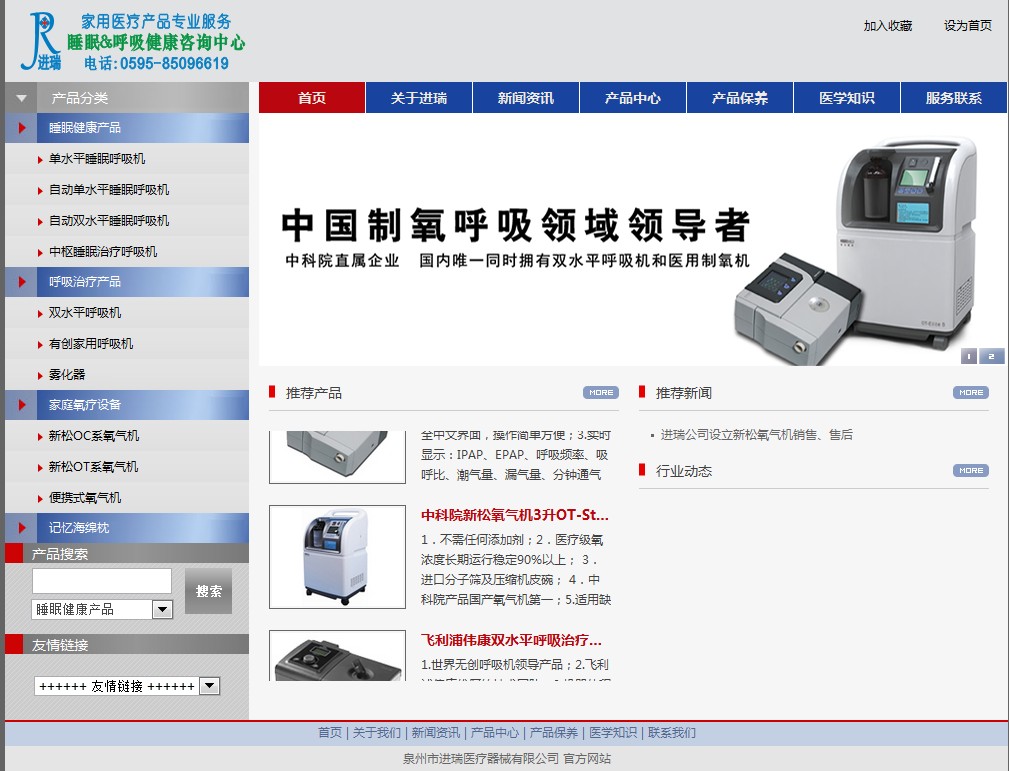Screen dimensions: 1009x771
Task: Switch banner to slide 1
Action: click(x=969, y=356)
